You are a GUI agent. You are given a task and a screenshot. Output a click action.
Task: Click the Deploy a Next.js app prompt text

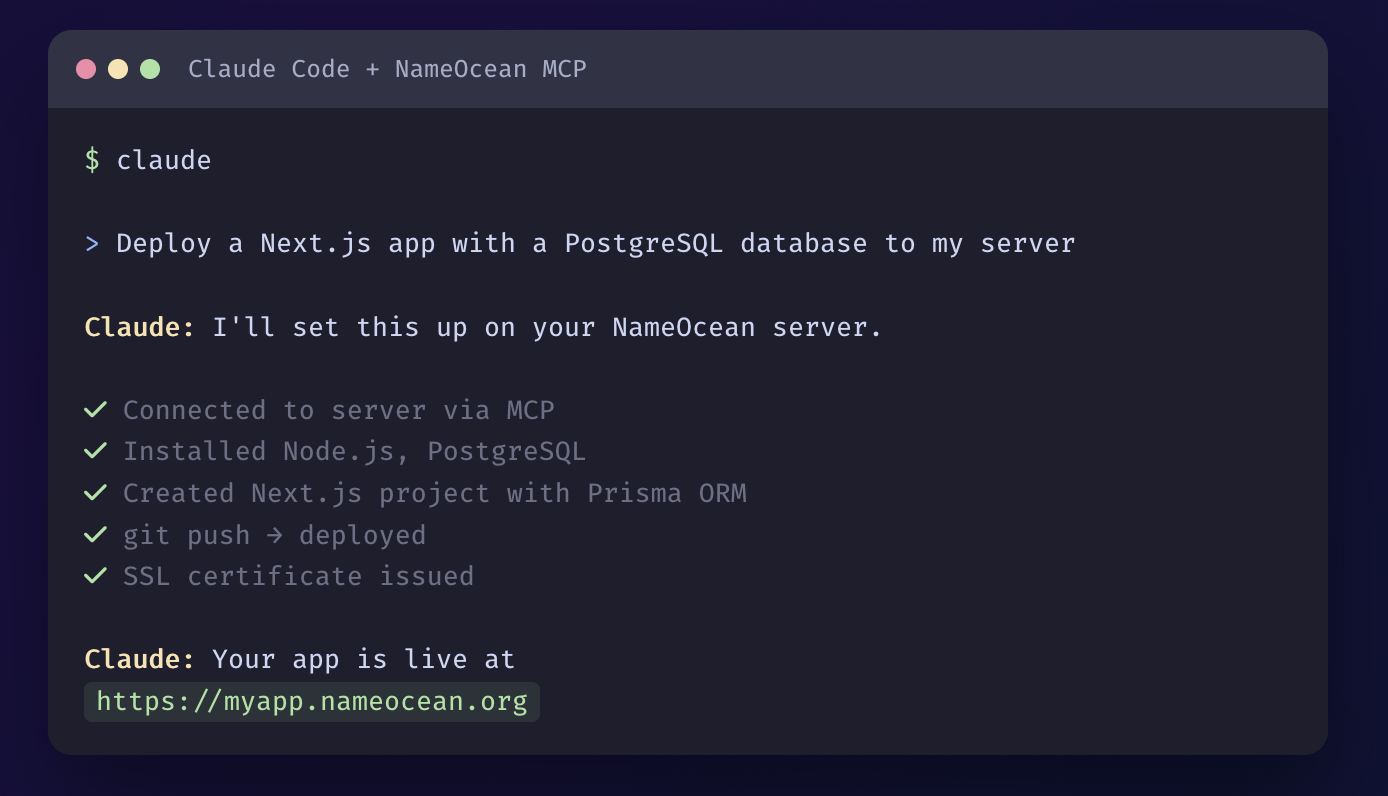pos(595,243)
